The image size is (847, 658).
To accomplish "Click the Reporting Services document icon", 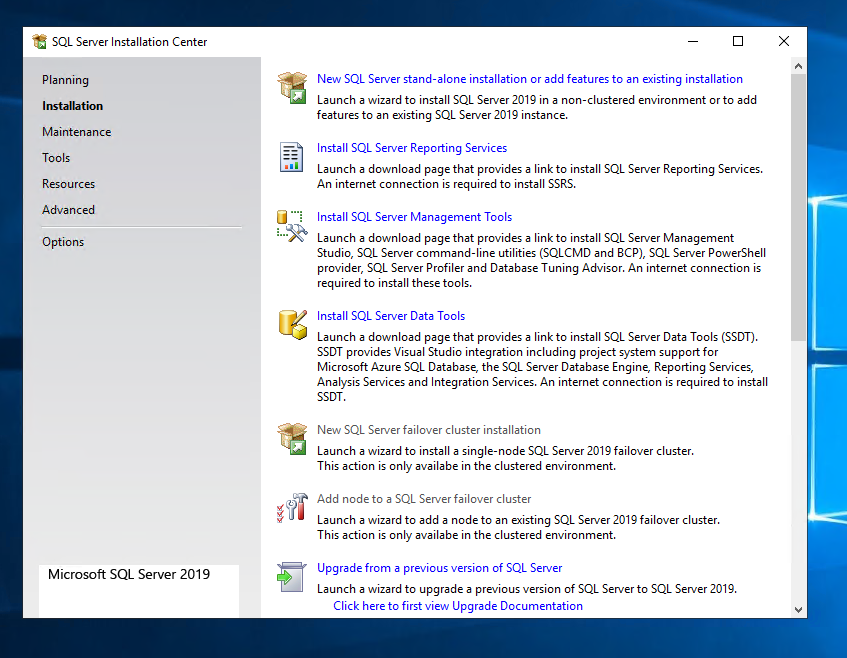I will 291,157.
